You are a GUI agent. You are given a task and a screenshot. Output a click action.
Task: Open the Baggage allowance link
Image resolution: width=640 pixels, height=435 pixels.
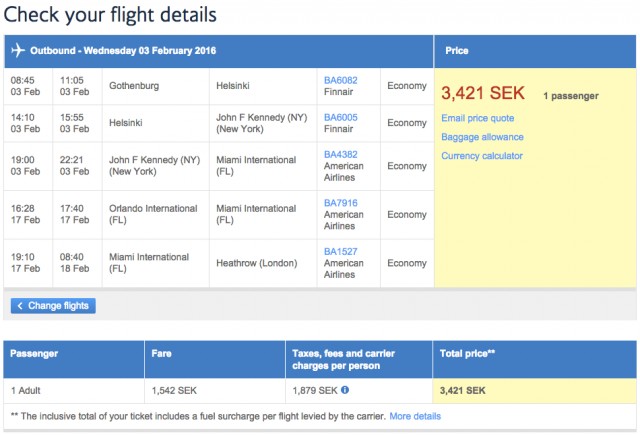[x=482, y=137]
